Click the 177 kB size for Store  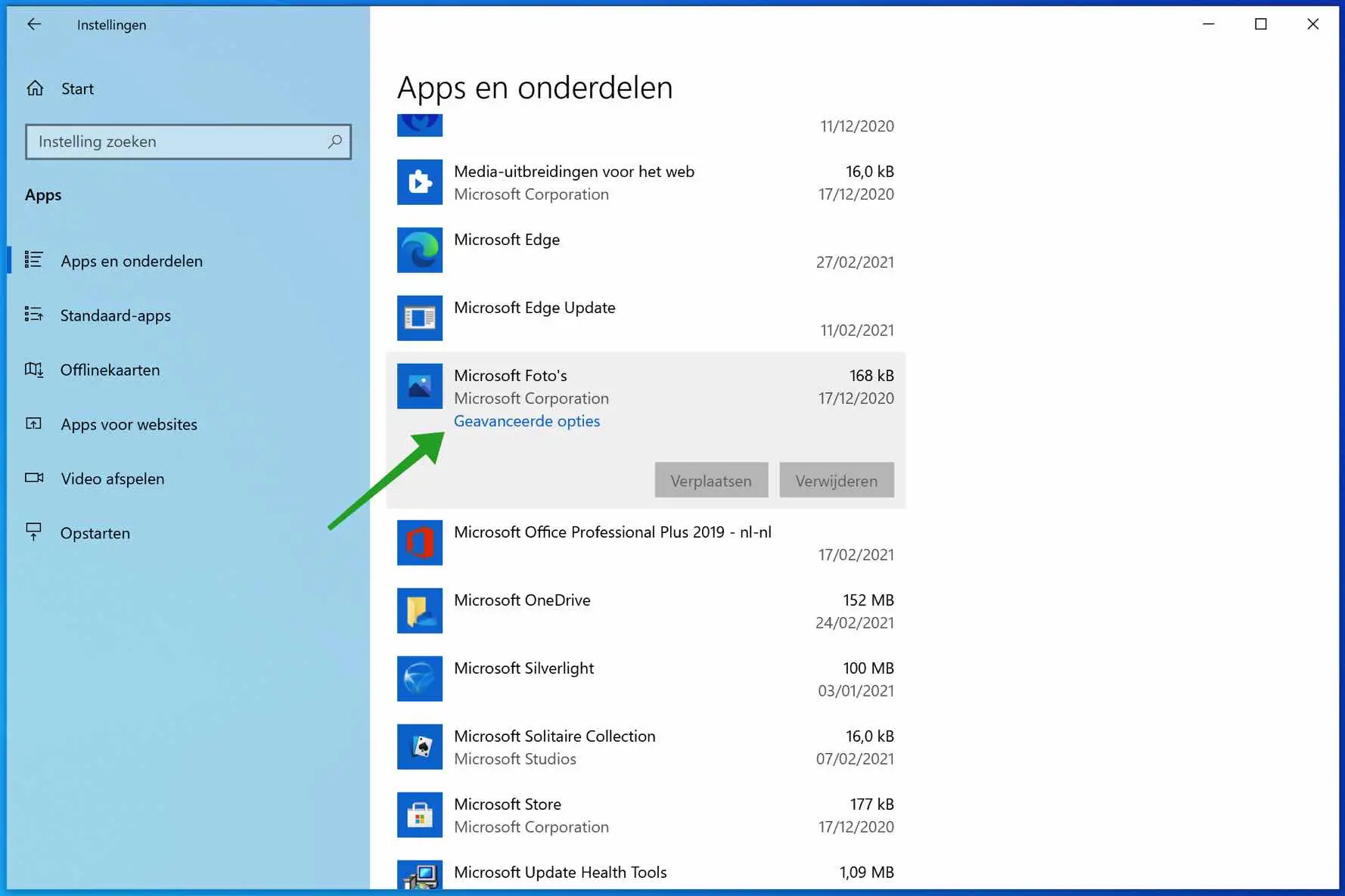click(x=871, y=805)
